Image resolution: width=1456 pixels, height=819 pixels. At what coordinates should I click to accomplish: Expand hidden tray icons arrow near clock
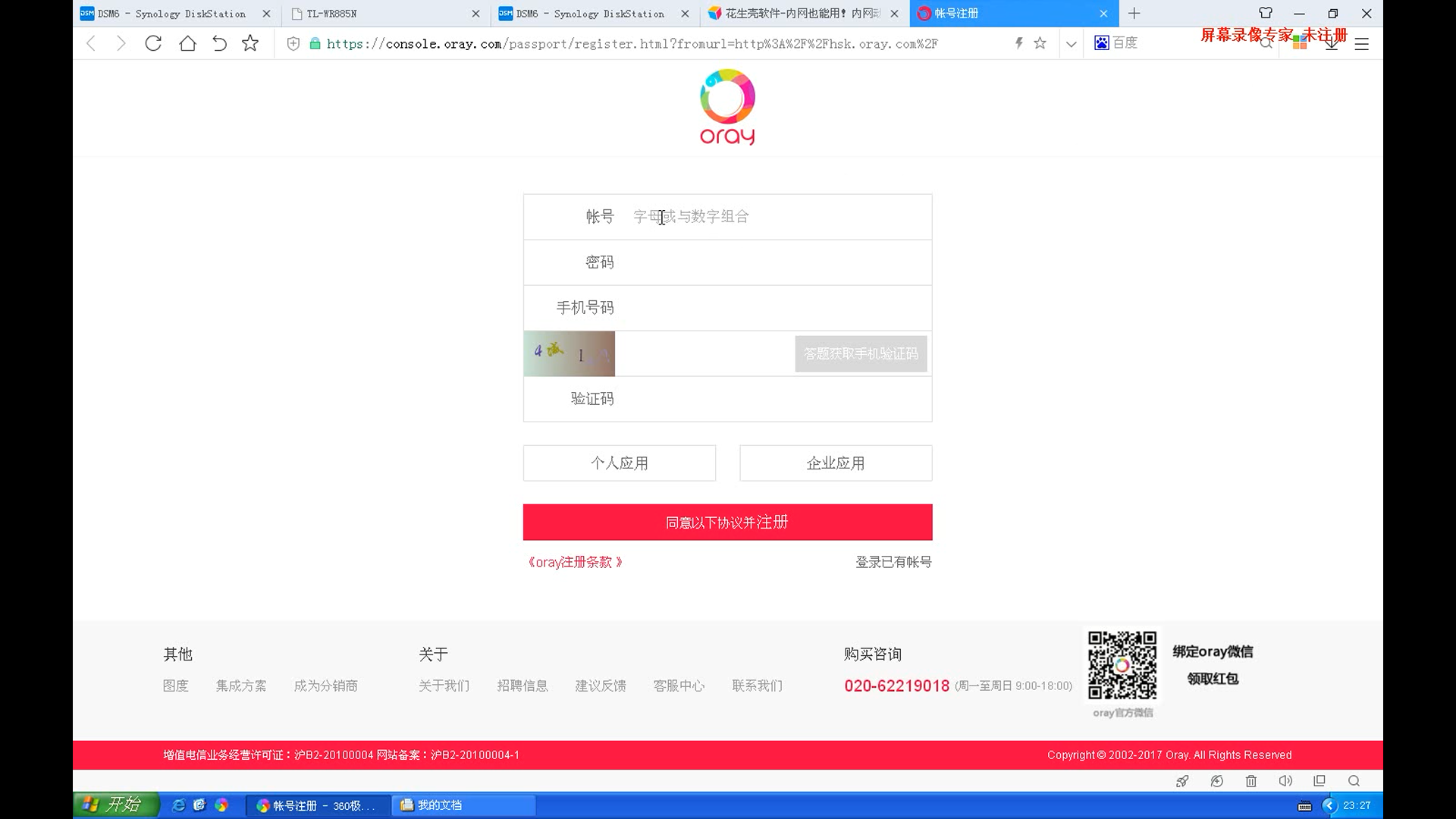(1329, 805)
